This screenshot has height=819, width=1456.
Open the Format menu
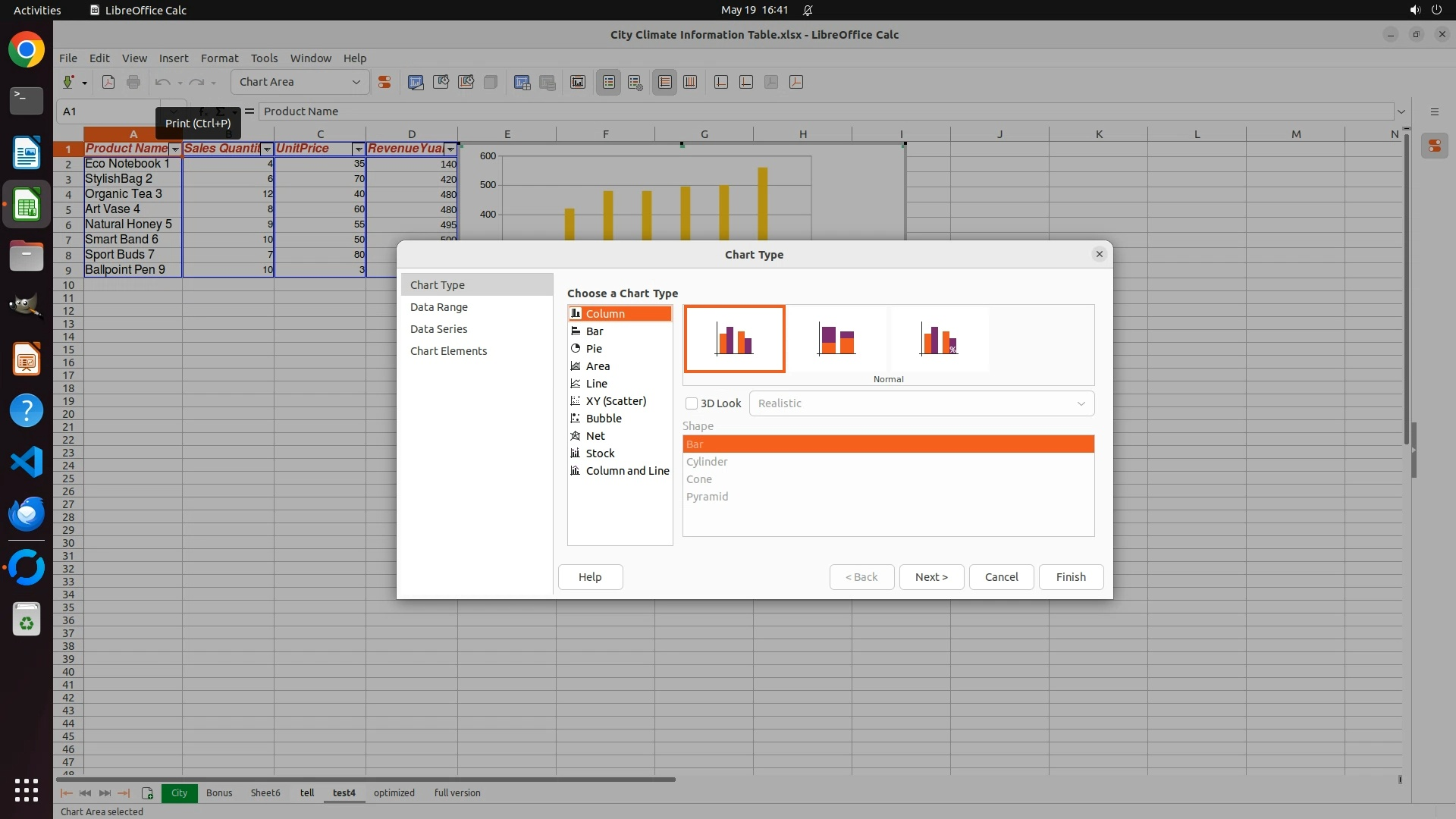(219, 58)
